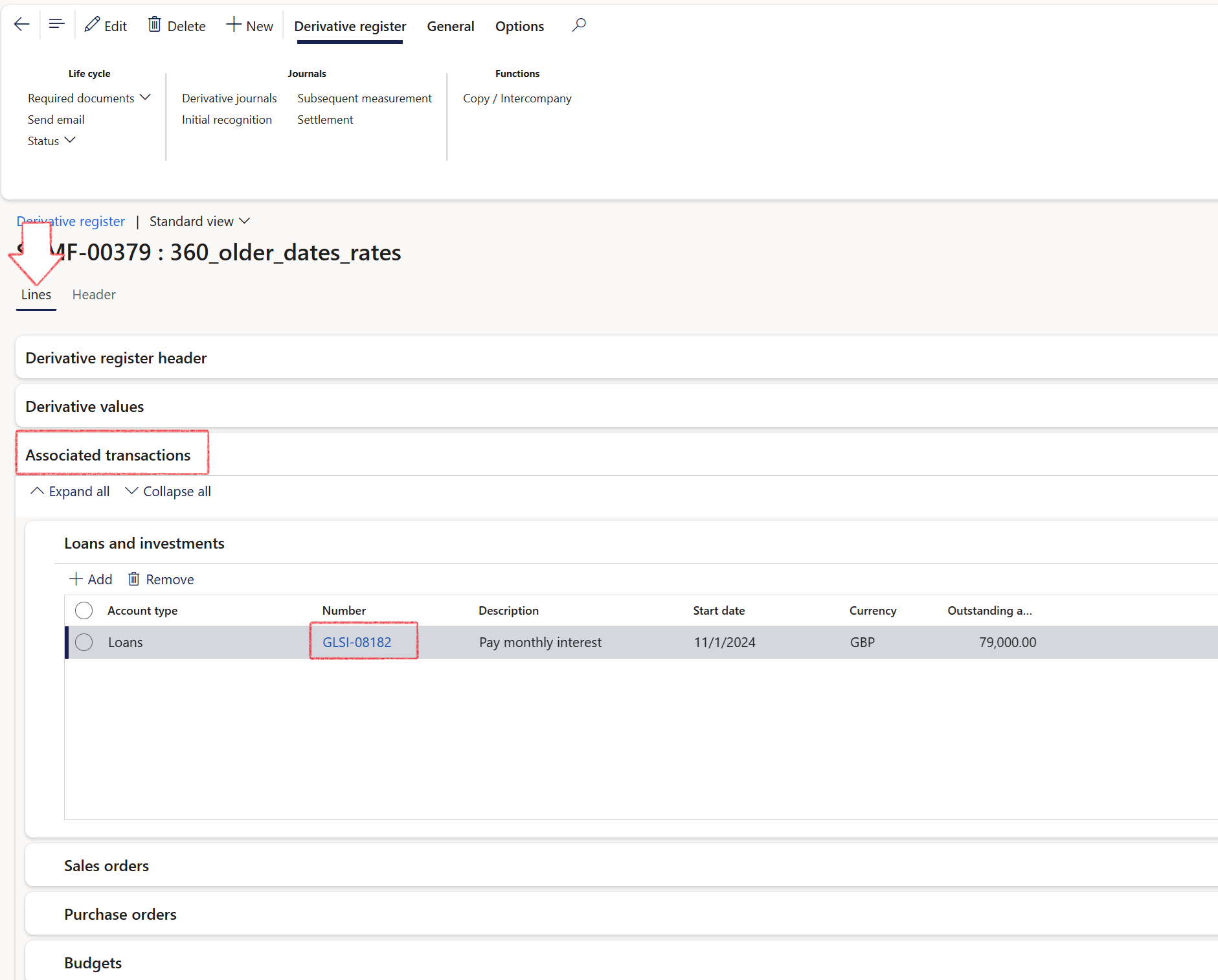Click the 11/1/2024 start date cell

click(x=725, y=642)
